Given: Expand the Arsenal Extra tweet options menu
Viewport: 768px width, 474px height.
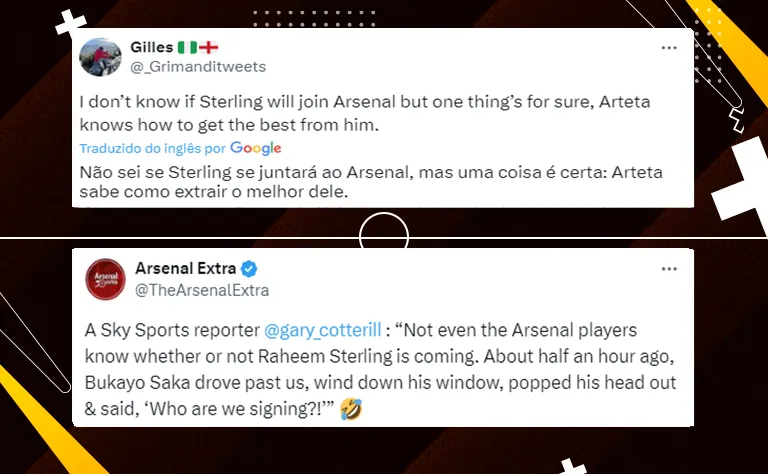Looking at the screenshot, I should point(669,270).
